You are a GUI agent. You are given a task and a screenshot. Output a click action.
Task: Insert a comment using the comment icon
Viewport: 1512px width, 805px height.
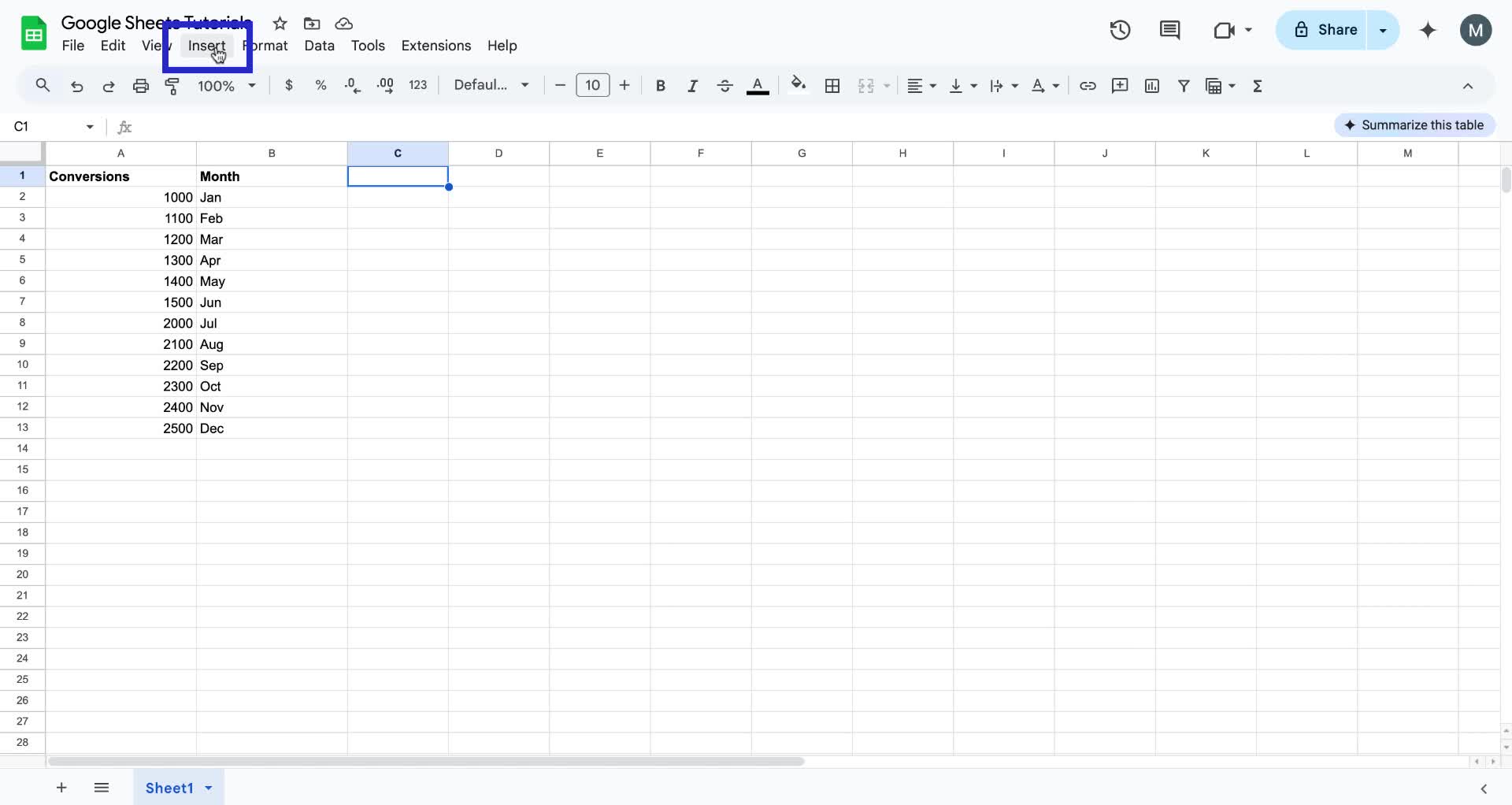coord(1120,85)
